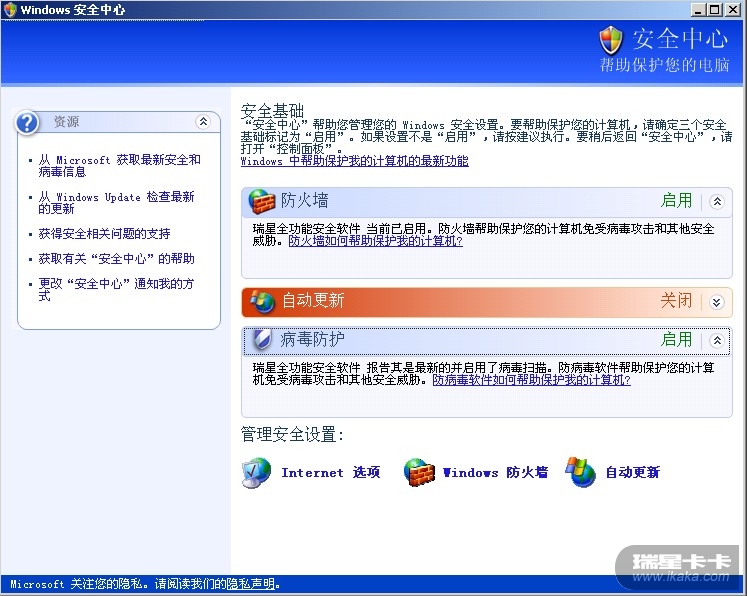This screenshot has width=747, height=596.
Task: Open 防病毒软件如何帮助保护我的计算机? link
Action: pyautogui.click(x=532, y=380)
